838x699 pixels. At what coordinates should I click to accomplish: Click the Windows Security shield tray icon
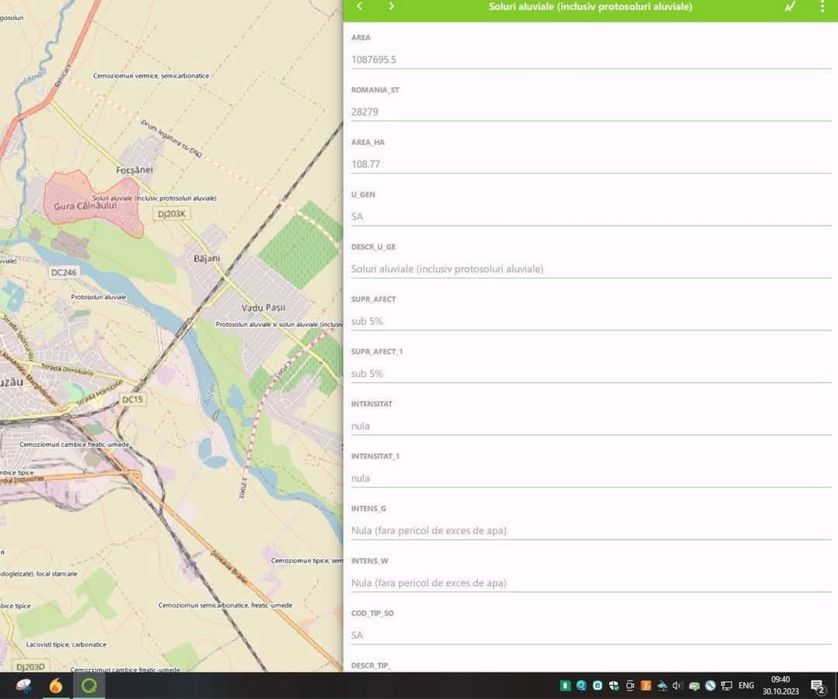614,686
